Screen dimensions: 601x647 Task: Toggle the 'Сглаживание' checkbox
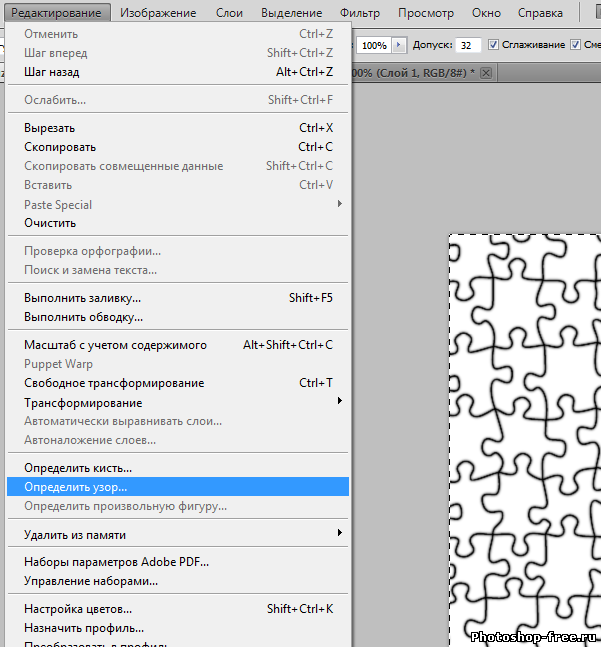point(493,46)
